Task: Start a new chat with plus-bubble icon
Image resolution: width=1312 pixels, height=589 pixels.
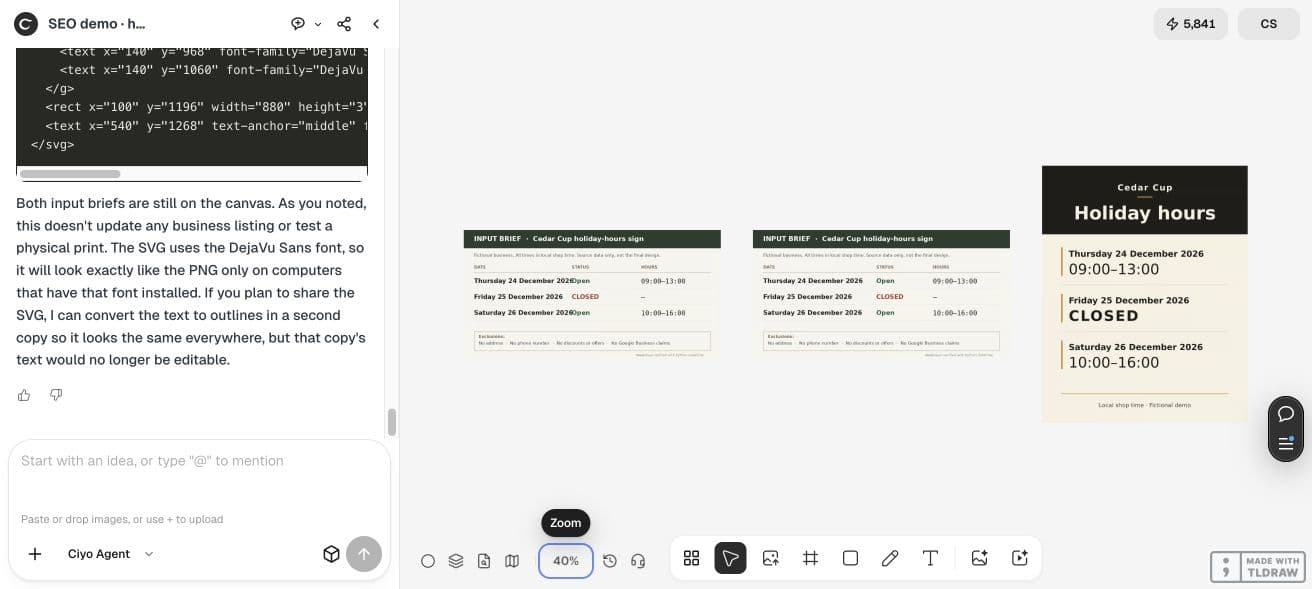Action: point(298,24)
